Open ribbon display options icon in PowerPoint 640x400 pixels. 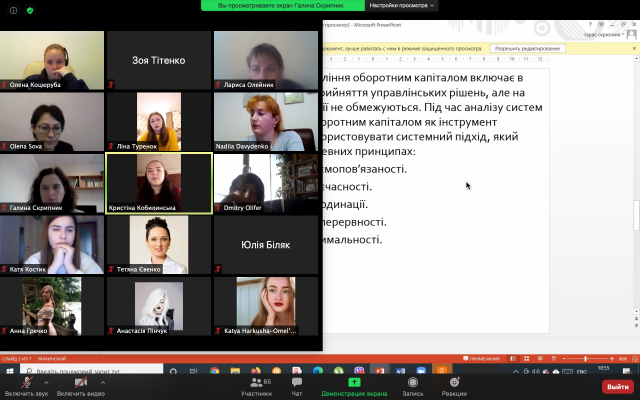click(x=601, y=24)
